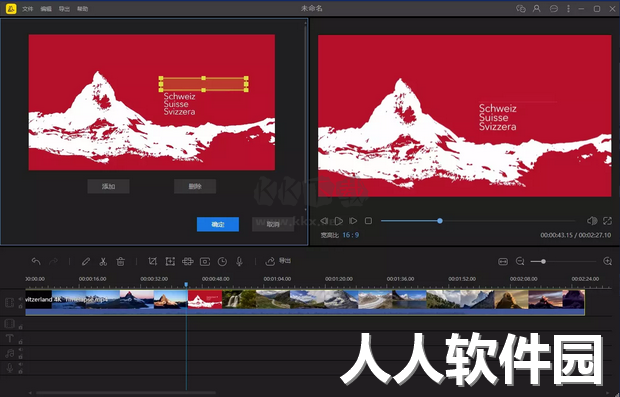Click the red Matterhorn clip thumbnail on timeline
Image resolution: width=620 pixels, height=397 pixels.
tap(205, 299)
